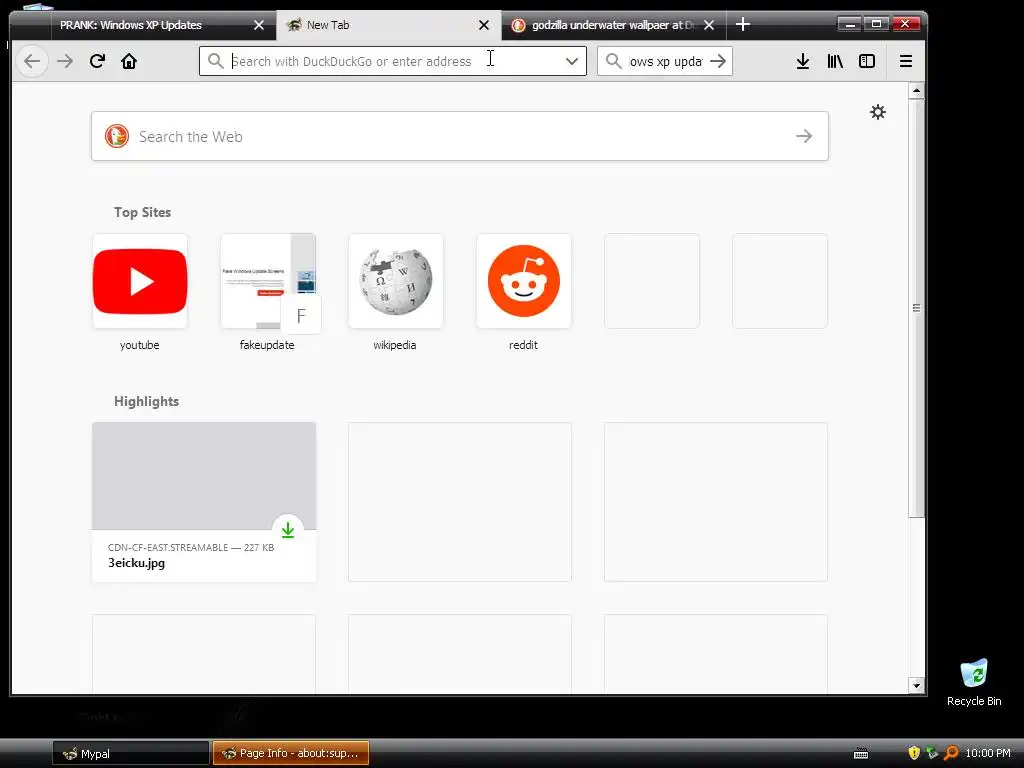Click the CDN-CF-EAST.STREAMABLE source text
The image size is (1024, 768).
coord(168,547)
